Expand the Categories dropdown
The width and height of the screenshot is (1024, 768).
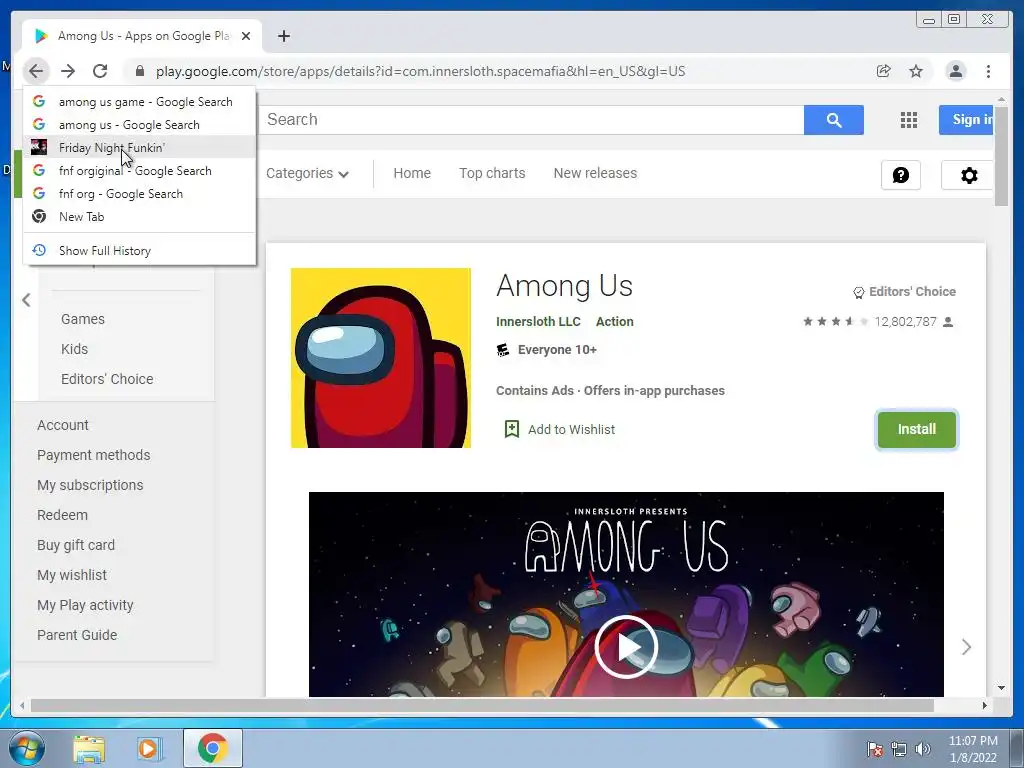coord(308,173)
